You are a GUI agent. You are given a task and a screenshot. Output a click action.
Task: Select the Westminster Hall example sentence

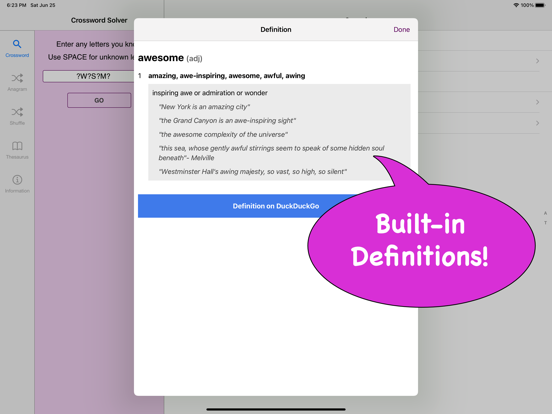(x=252, y=171)
